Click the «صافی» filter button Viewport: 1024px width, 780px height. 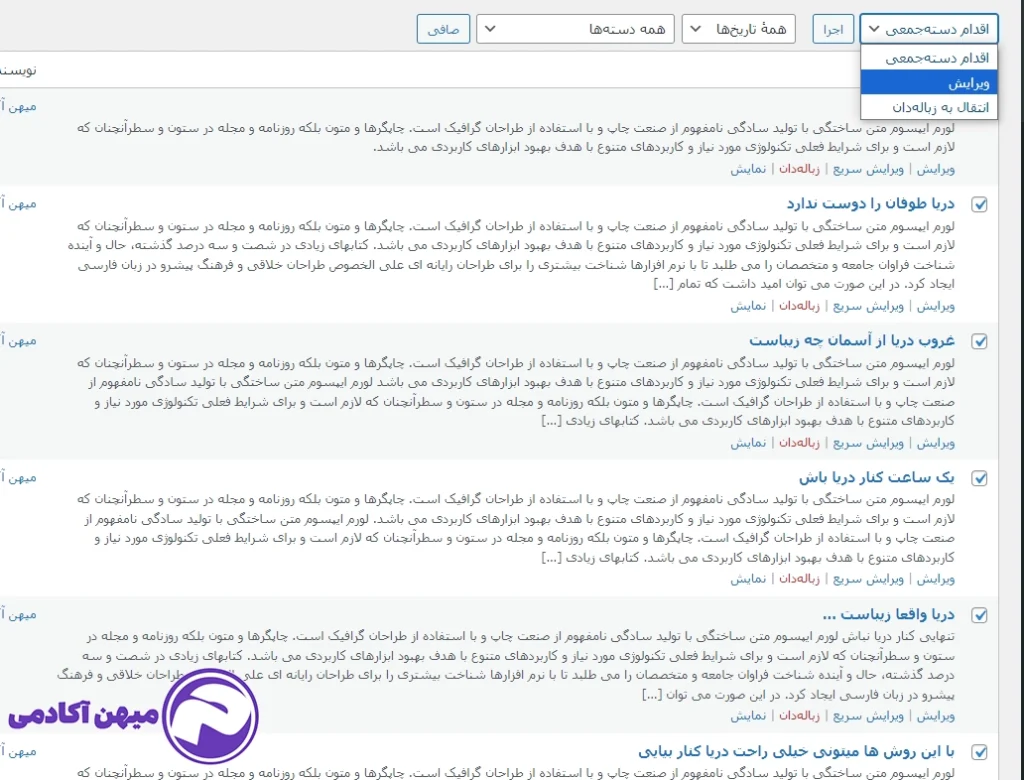pyautogui.click(x=441, y=28)
